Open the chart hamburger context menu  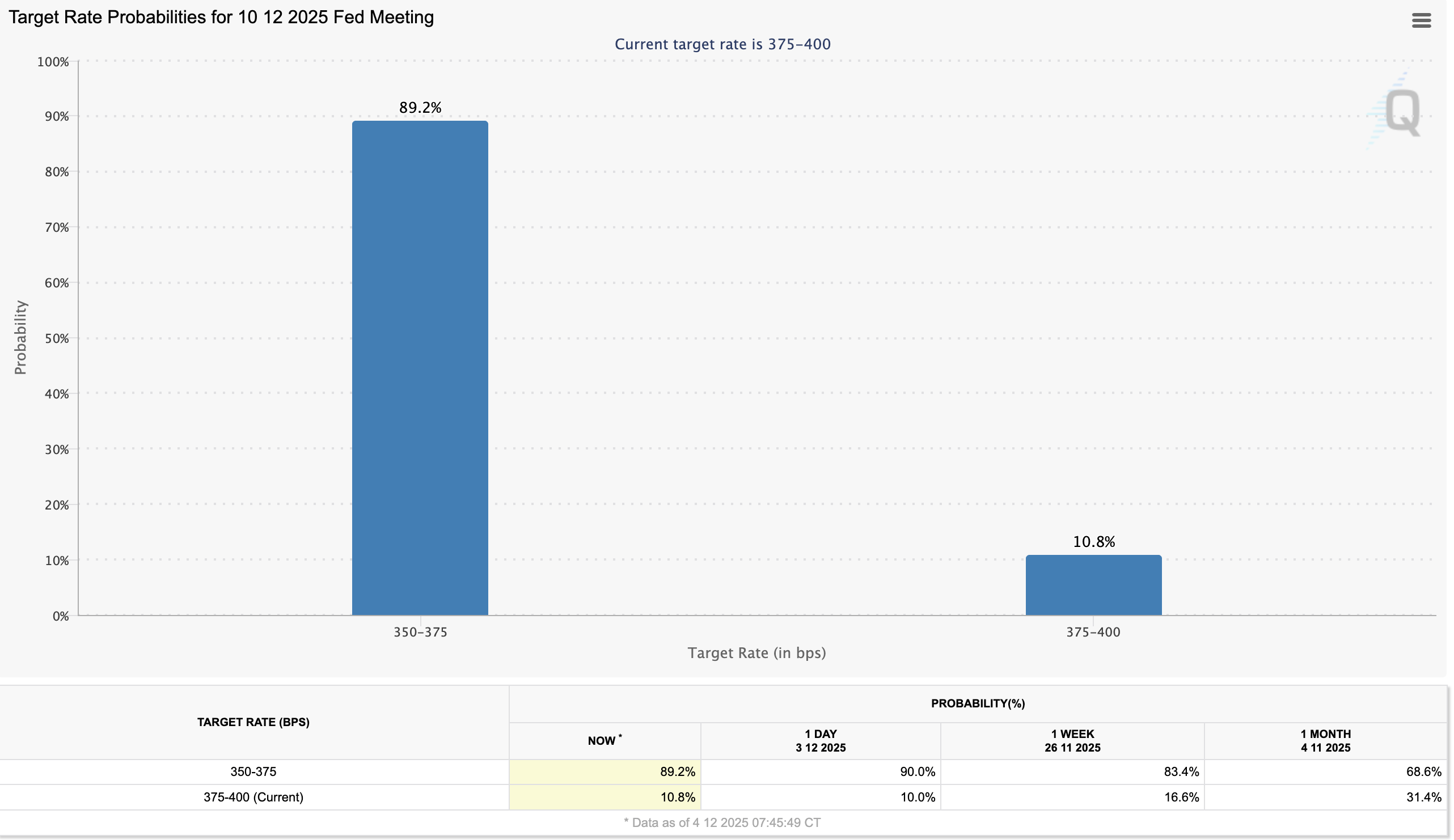[1421, 21]
